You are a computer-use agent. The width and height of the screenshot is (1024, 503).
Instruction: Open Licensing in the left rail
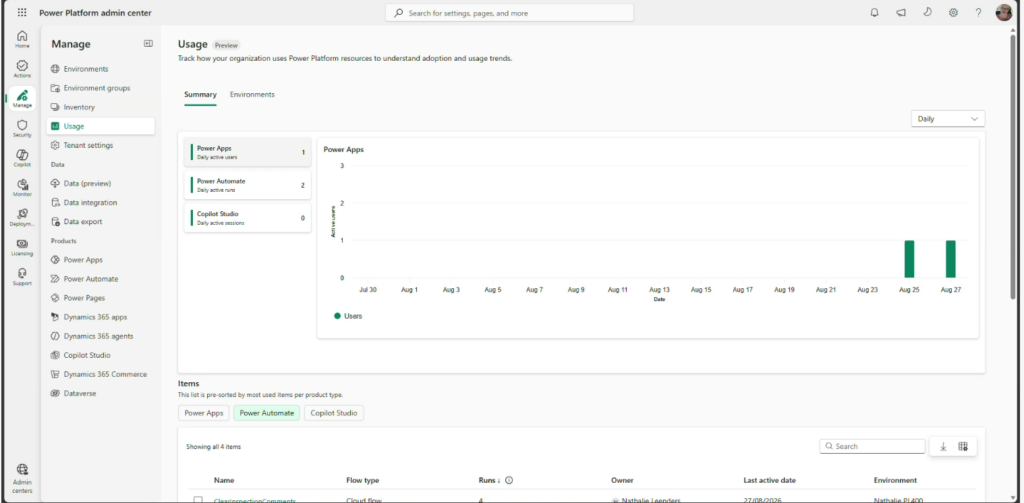point(22,247)
